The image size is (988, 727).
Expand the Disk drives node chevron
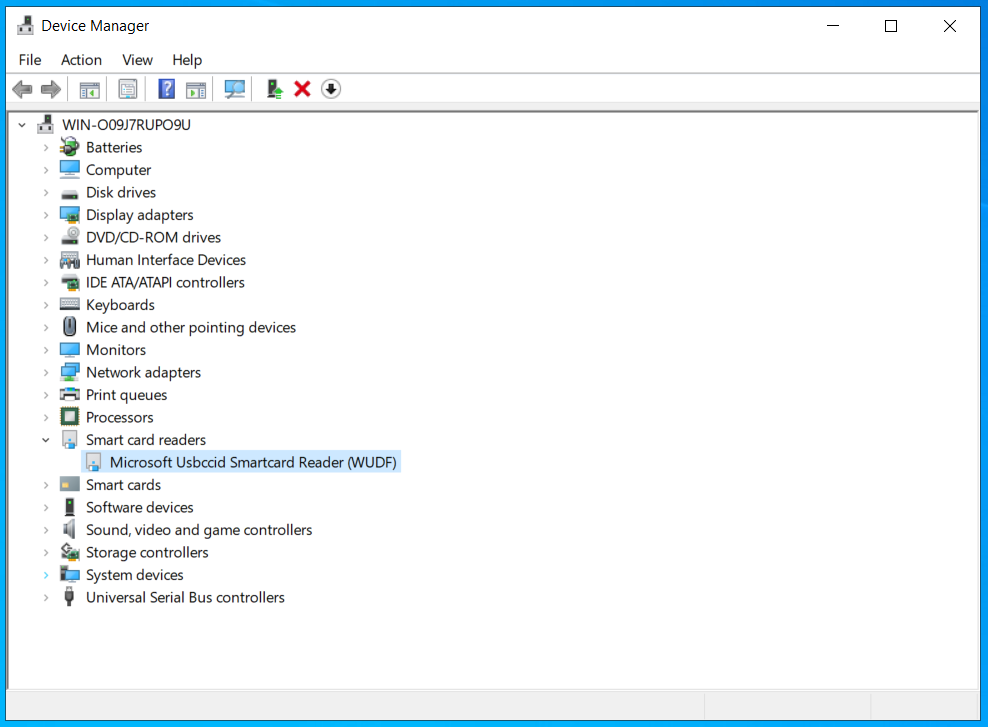(45, 192)
